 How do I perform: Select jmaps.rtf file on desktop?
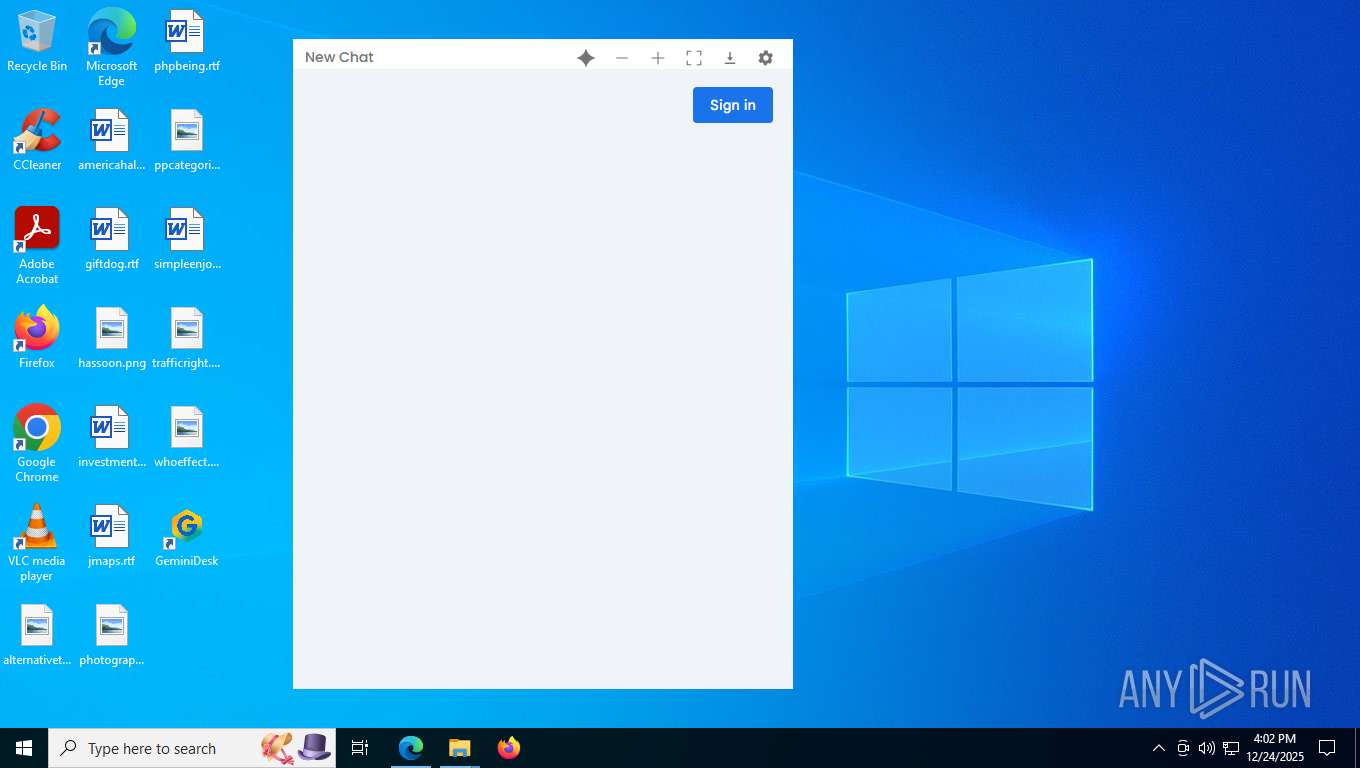pos(111,536)
